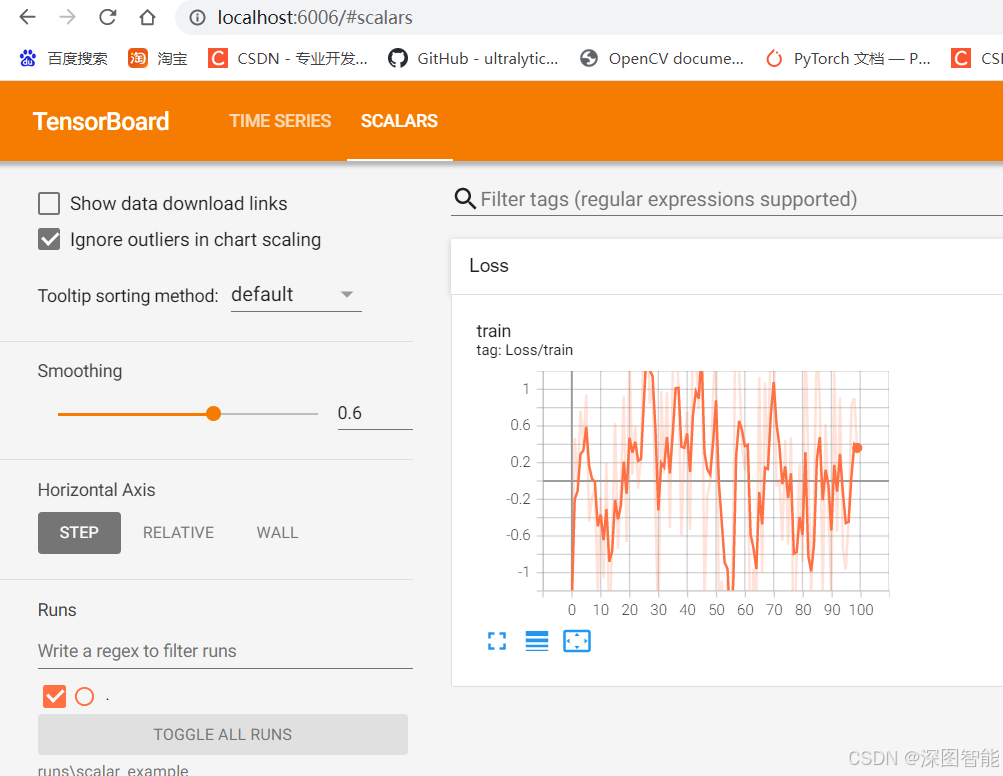Click the Smoothing slider handle
Viewport: 1003px width, 776px height.
coord(213,413)
